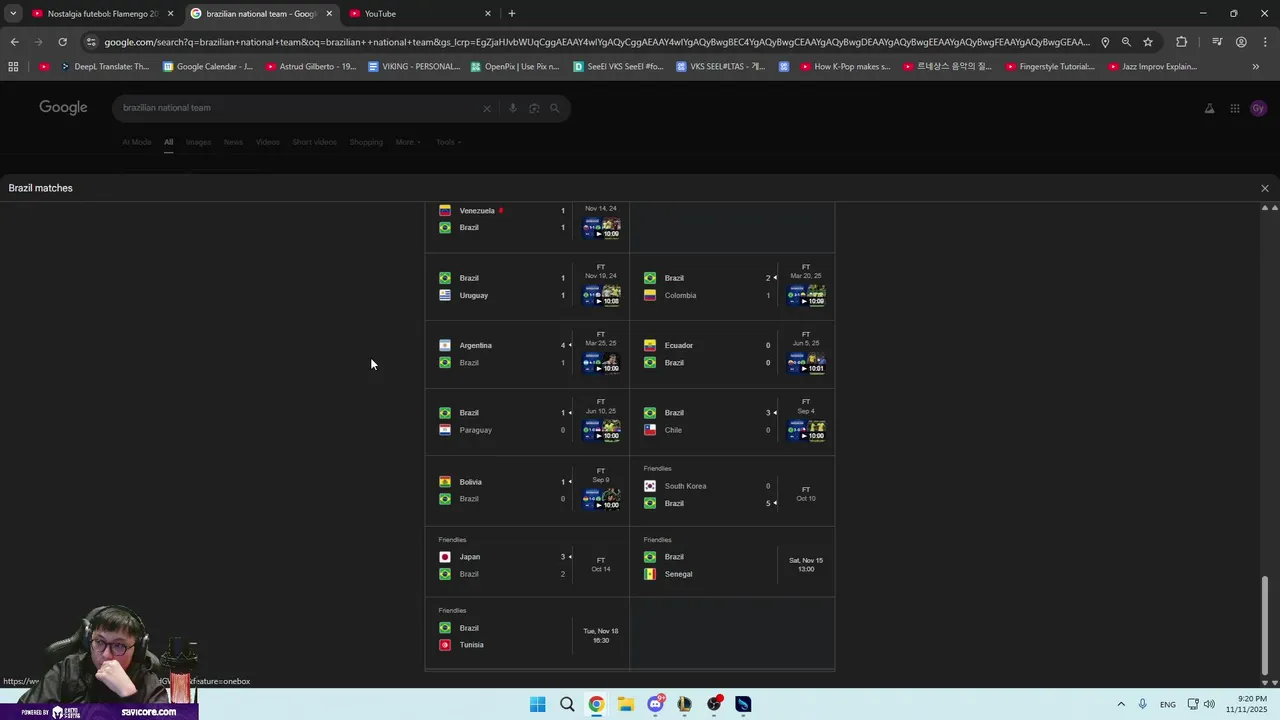Expand the bookmarks overflow chevron
This screenshot has width=1280, height=720.
coord(1256,67)
